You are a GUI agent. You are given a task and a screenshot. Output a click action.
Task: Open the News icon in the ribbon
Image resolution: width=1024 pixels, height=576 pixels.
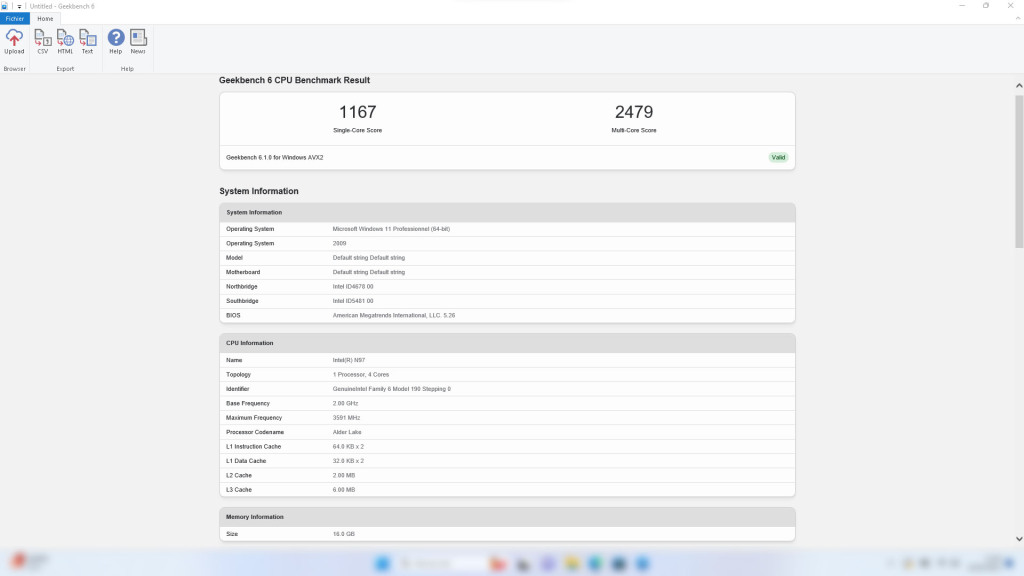(138, 42)
